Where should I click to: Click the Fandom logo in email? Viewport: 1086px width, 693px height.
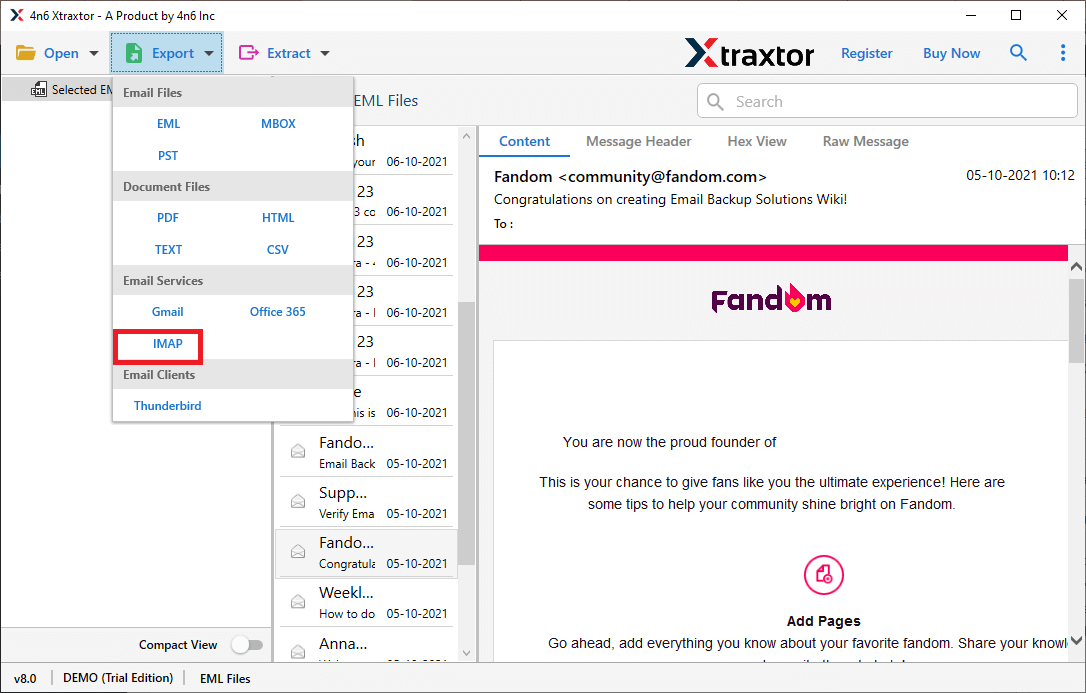click(771, 299)
